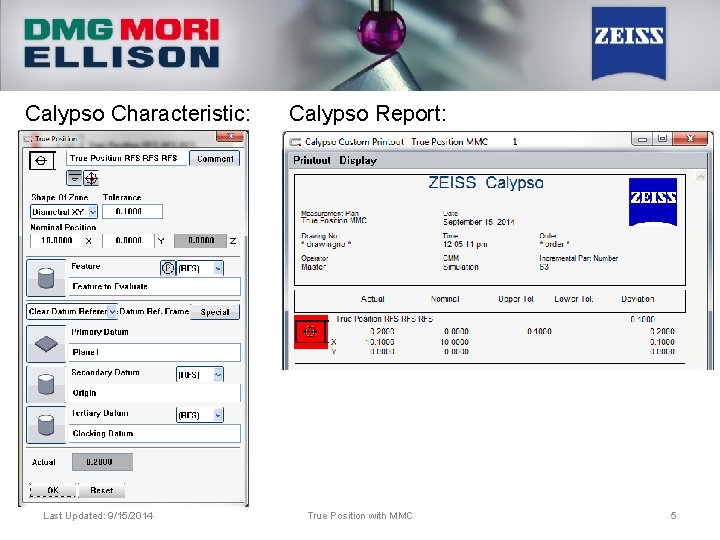
Task: Open the filter settings icon
Action: (74, 178)
